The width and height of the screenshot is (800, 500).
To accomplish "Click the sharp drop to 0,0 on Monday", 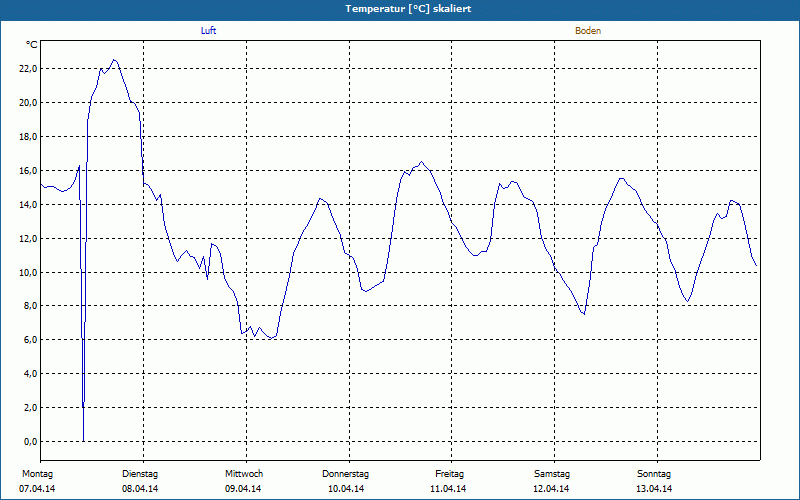I will tap(83, 440).
